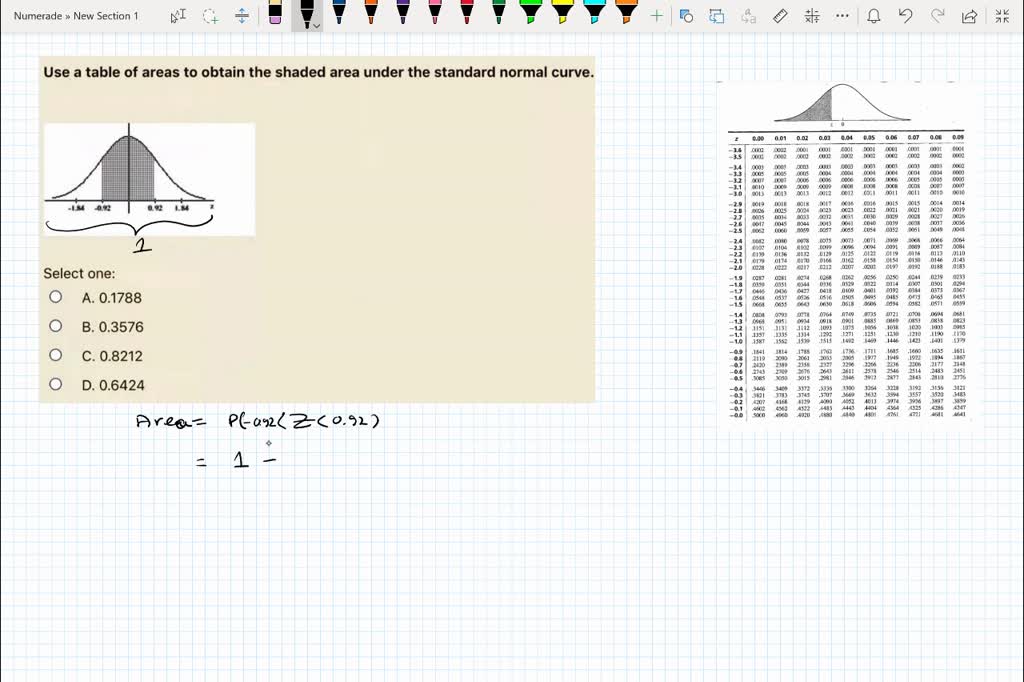
Task: Expand the black pen options chevron
Action: click(317, 25)
